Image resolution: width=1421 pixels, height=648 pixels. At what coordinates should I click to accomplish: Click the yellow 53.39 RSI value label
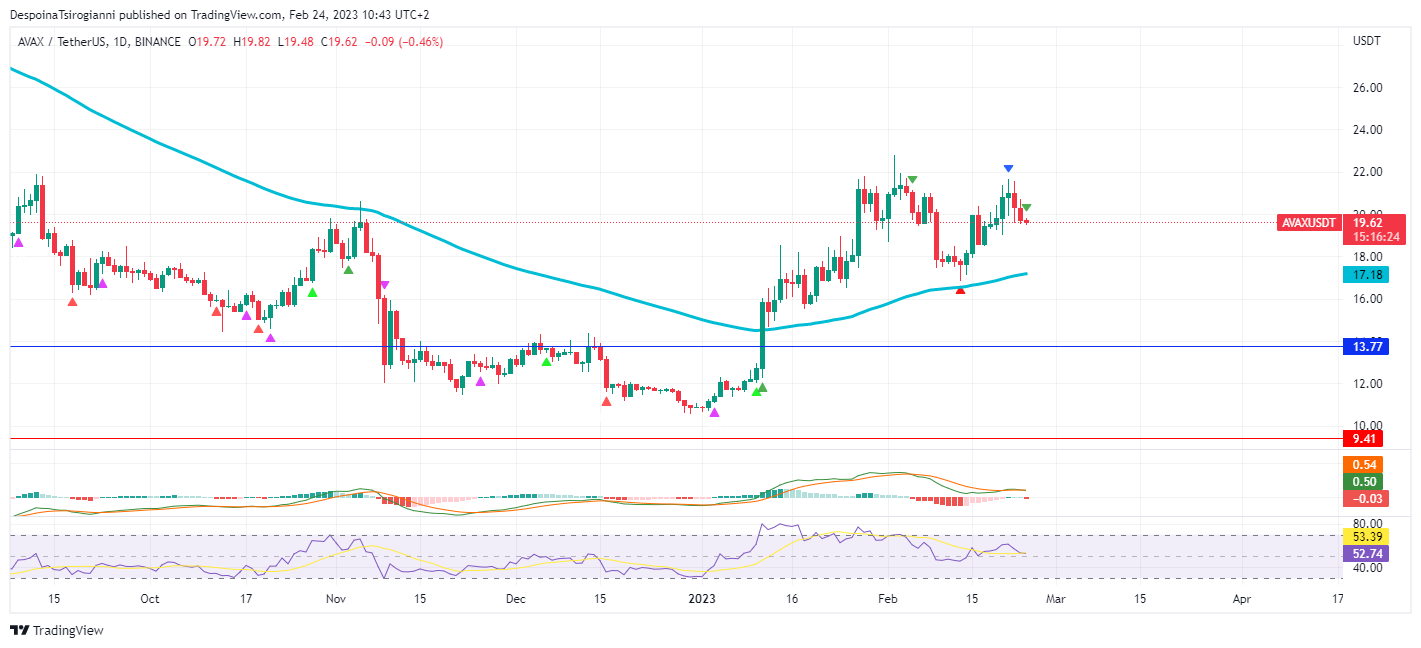1366,536
